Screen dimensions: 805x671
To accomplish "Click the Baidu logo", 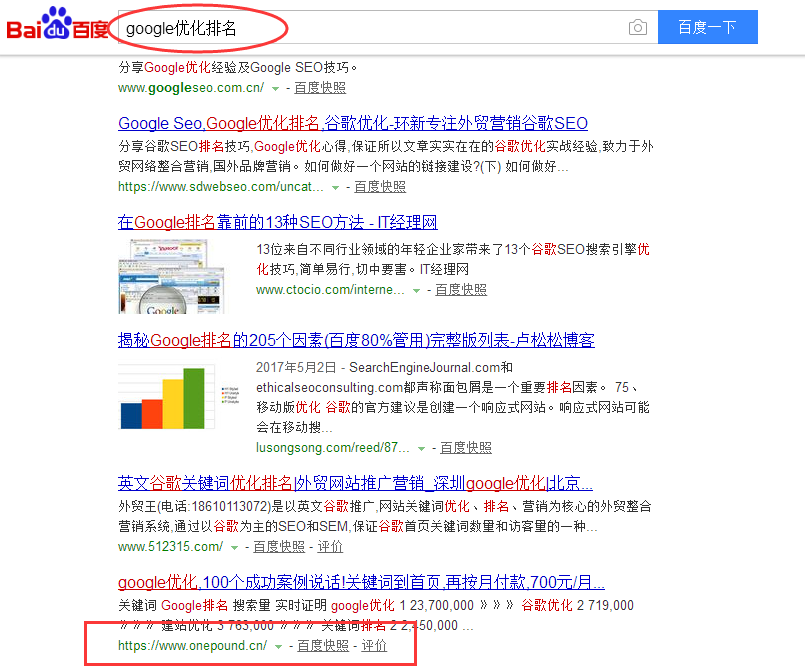I will 58,24.
